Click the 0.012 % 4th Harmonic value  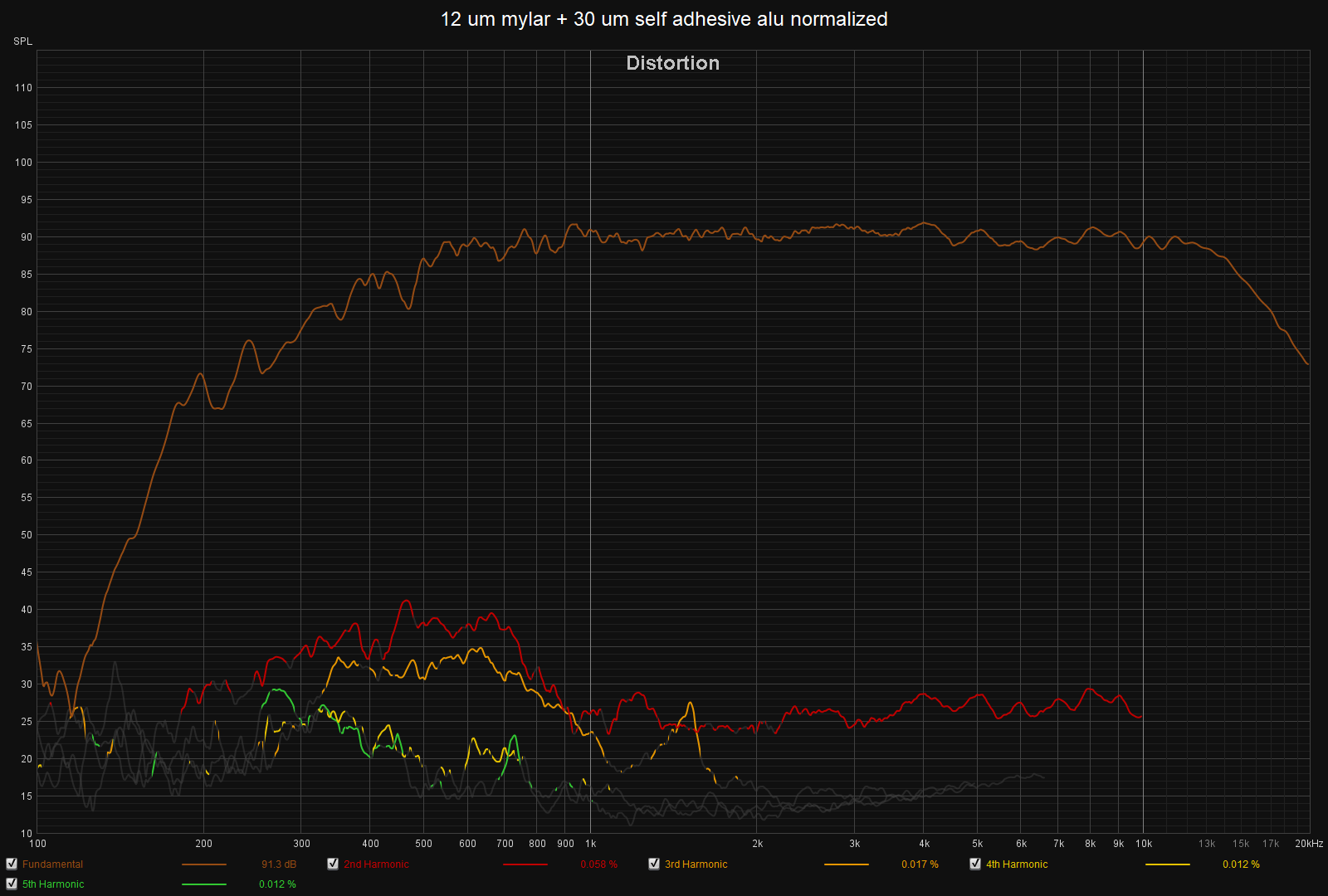(1241, 864)
